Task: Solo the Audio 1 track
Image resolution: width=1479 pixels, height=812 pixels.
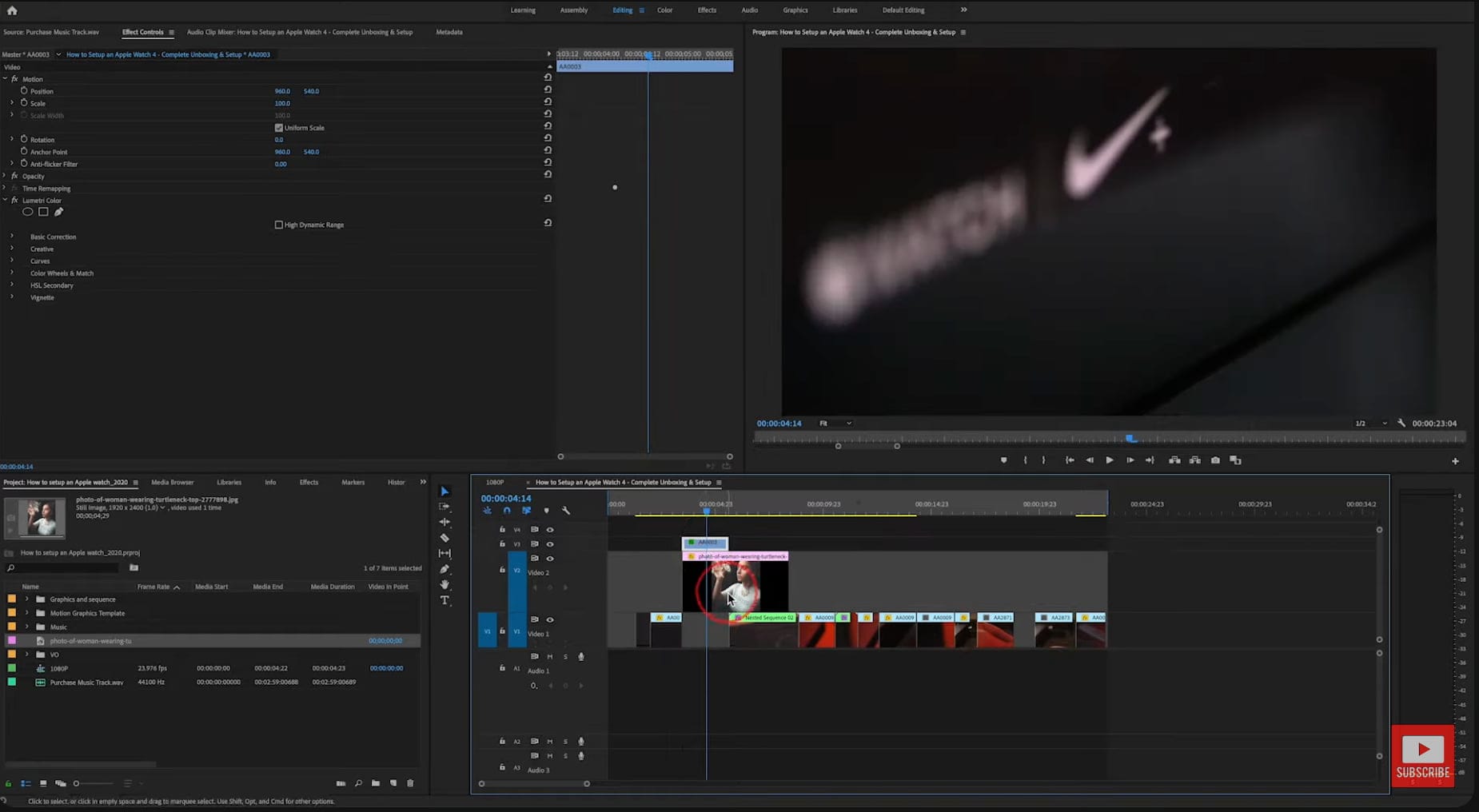Action: point(565,657)
